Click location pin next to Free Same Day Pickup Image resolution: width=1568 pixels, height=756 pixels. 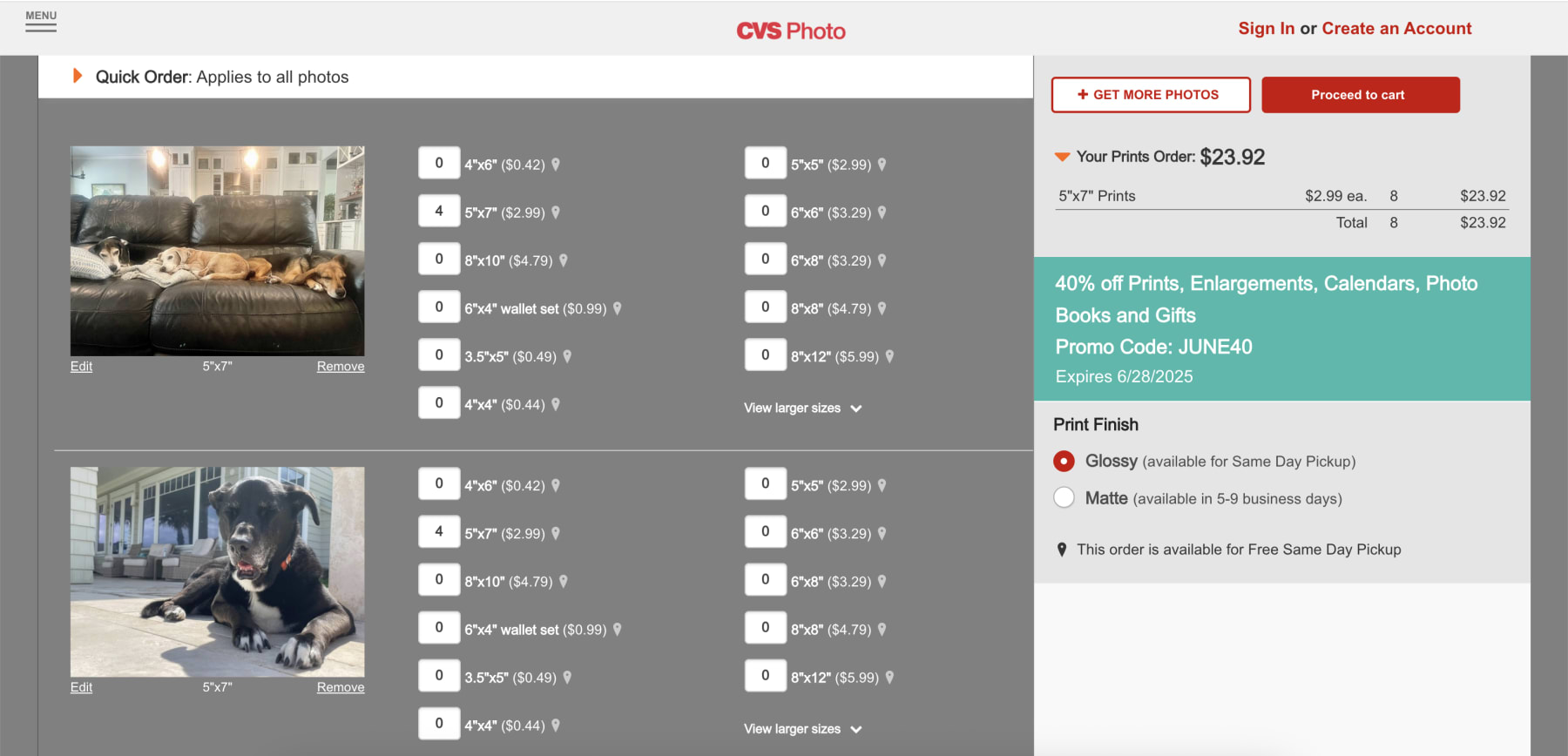[x=1061, y=550]
